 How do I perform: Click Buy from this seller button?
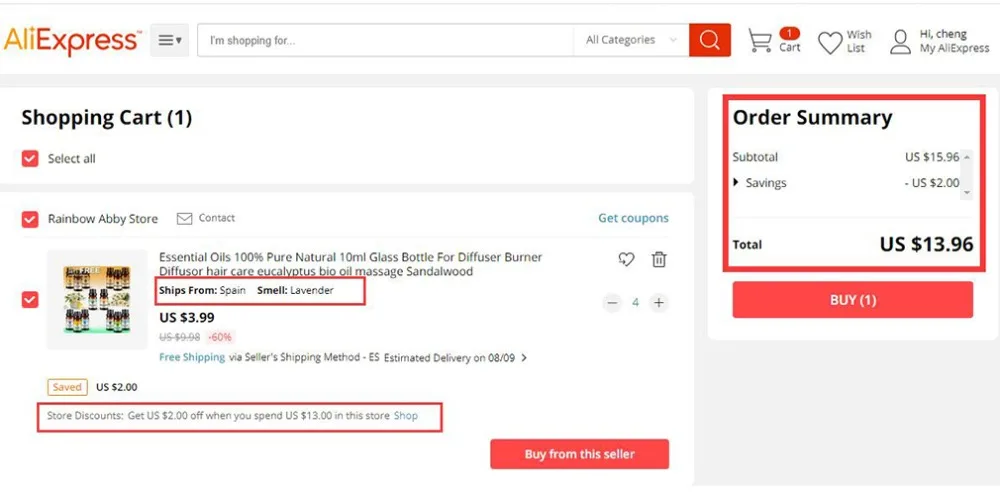[x=580, y=454]
